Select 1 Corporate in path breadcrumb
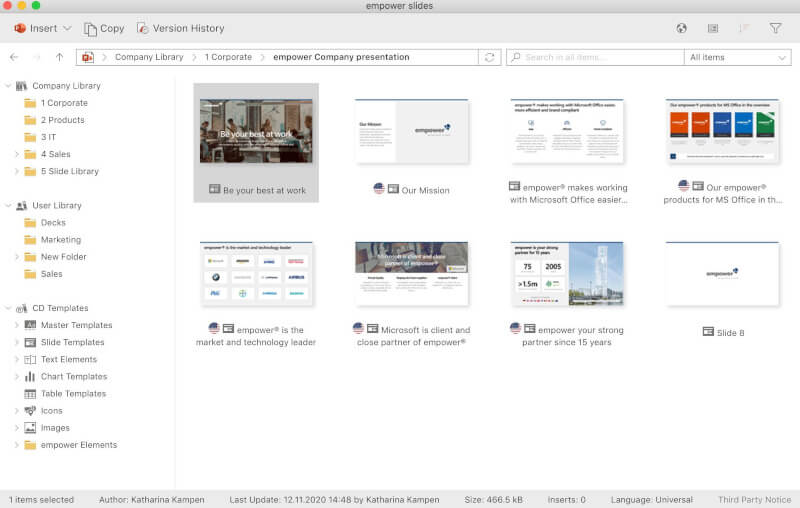The image size is (800, 508). [229, 58]
